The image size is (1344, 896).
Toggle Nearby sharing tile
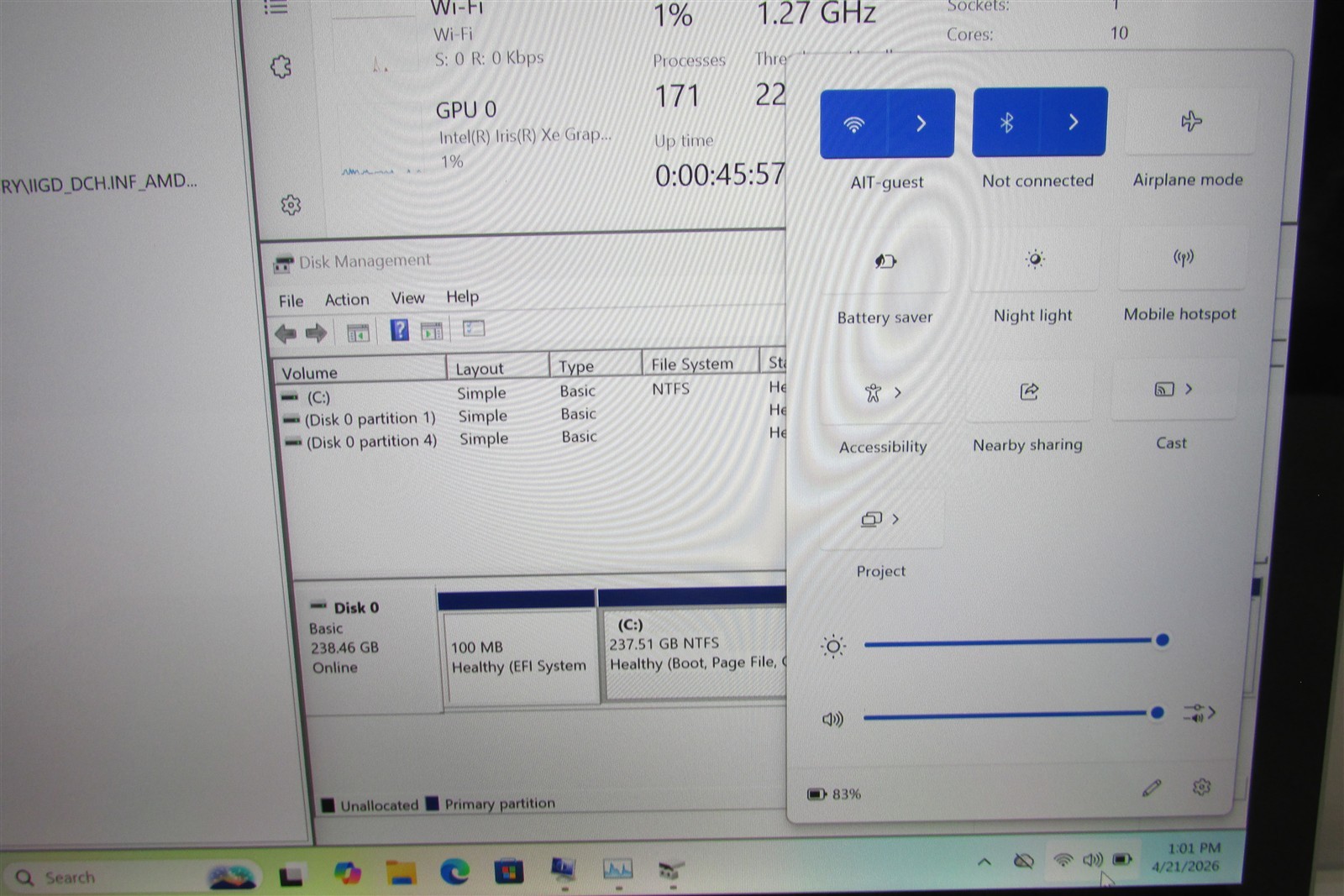click(x=1029, y=390)
